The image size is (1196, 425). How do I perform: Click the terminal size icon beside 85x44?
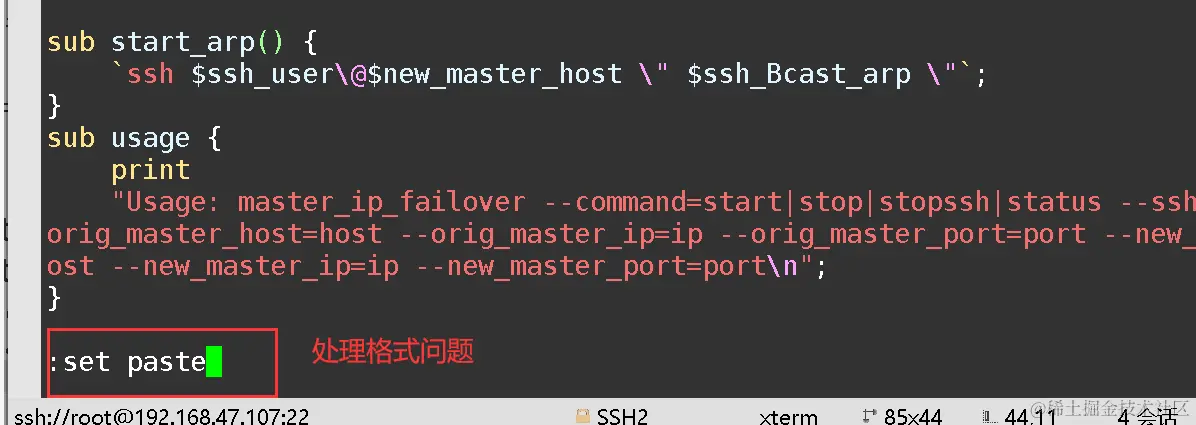(869, 417)
